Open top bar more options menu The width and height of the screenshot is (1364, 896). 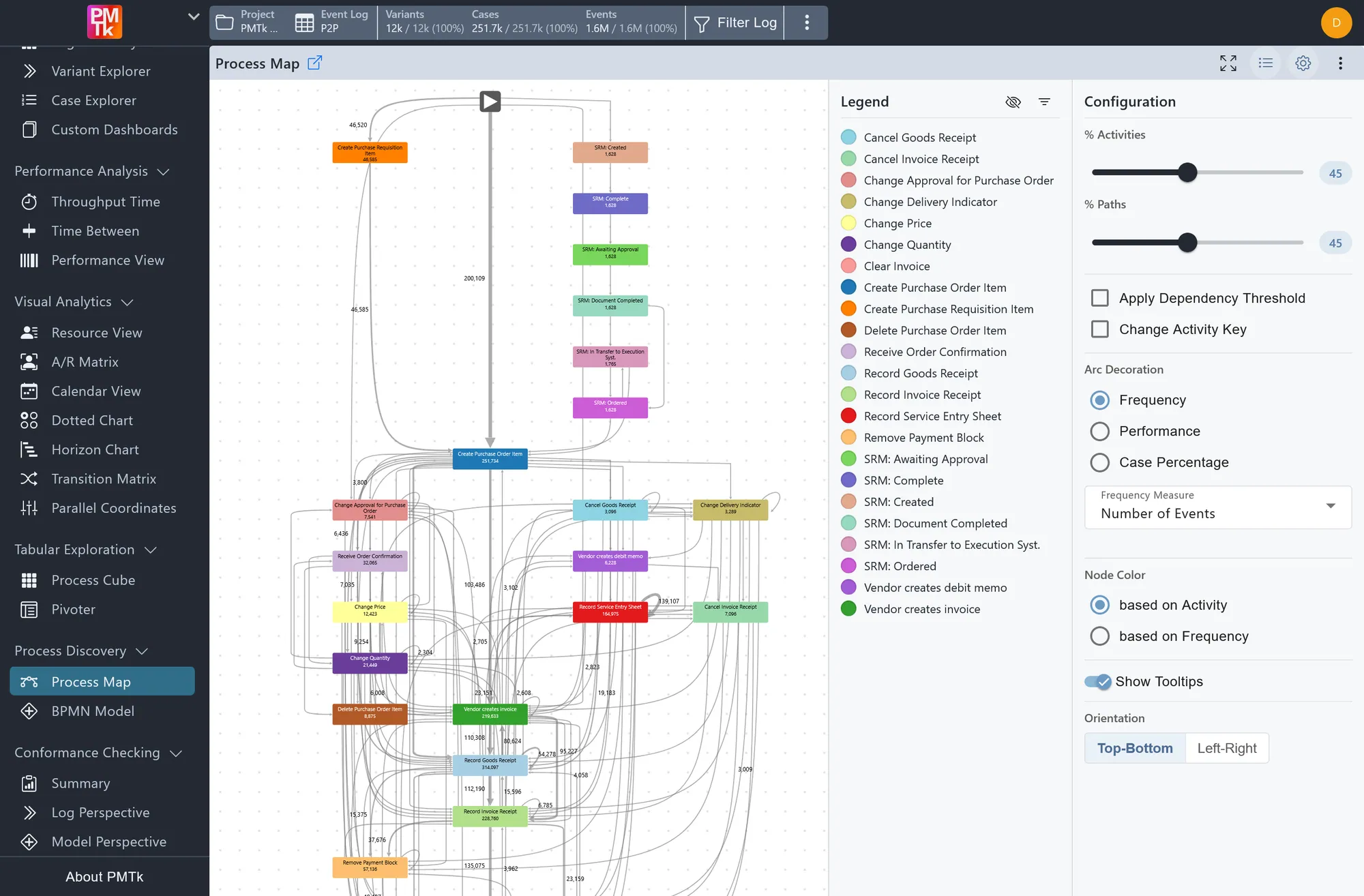coord(807,23)
